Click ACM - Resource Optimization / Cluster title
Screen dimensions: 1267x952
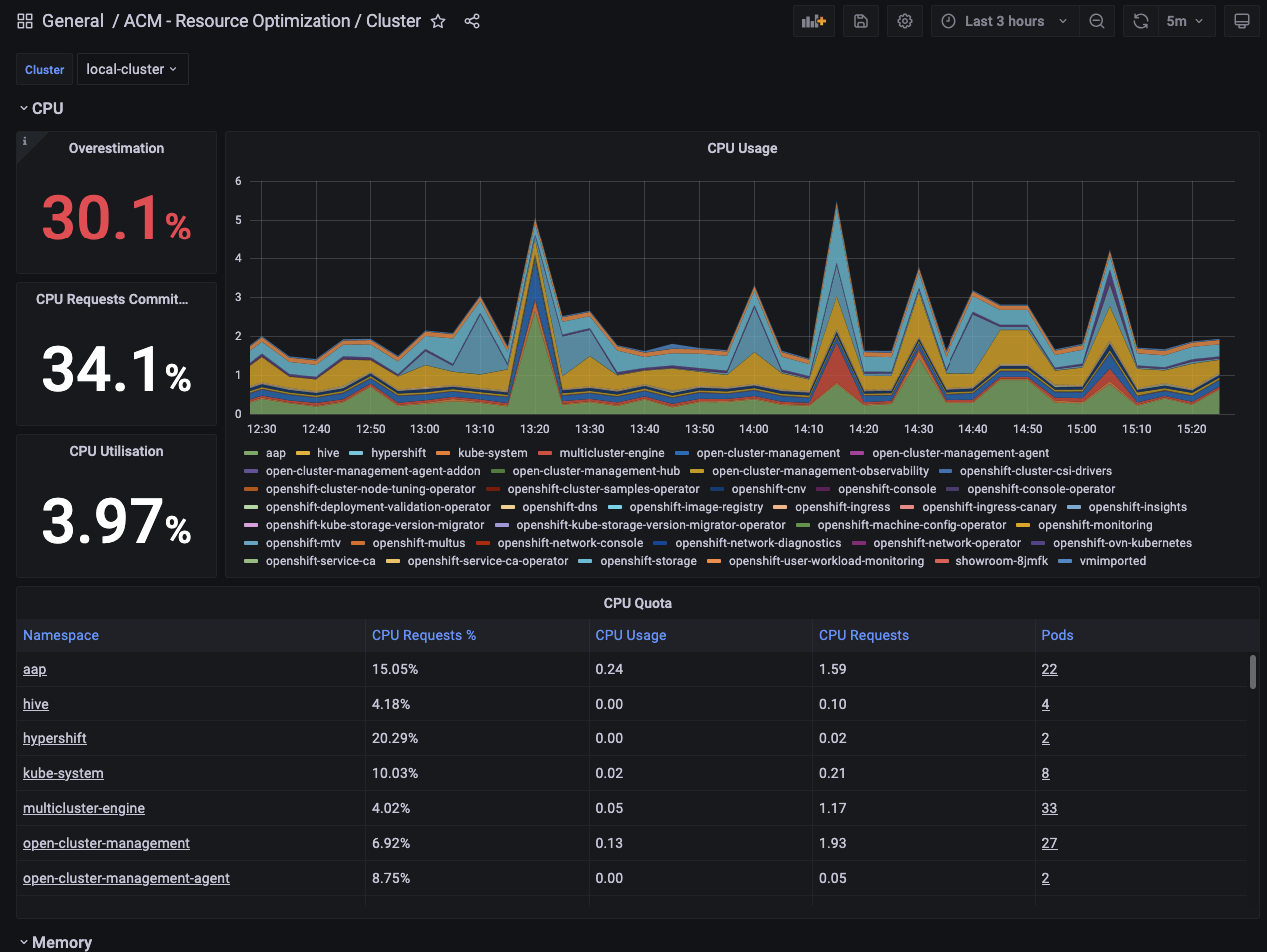(273, 21)
